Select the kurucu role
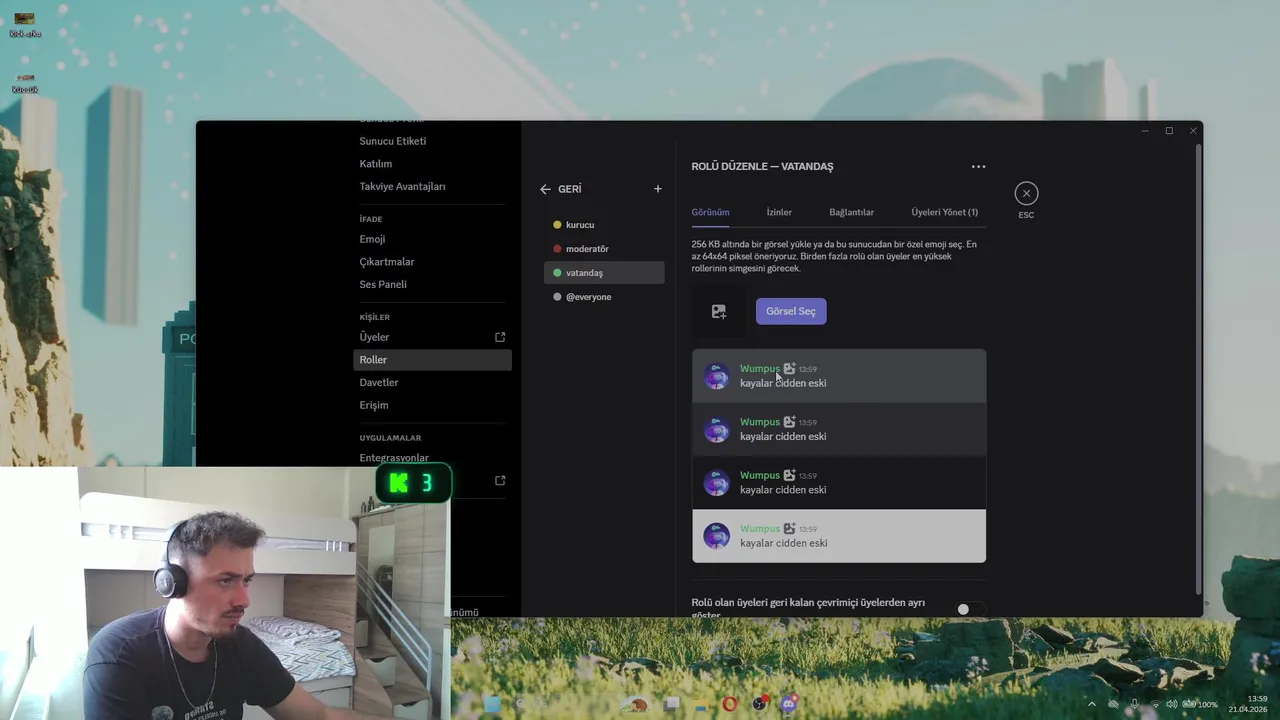 pos(604,225)
